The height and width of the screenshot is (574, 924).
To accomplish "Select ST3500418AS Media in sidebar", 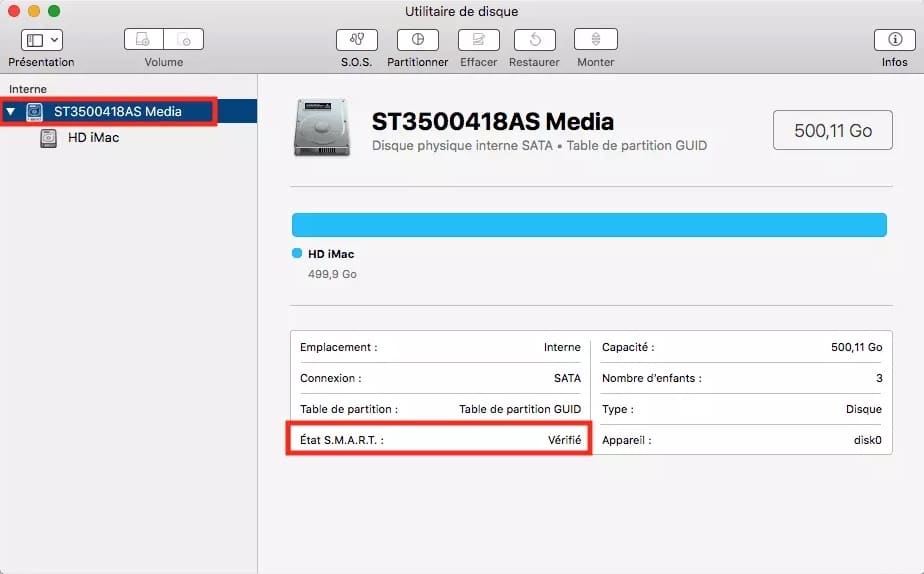I will click(117, 112).
